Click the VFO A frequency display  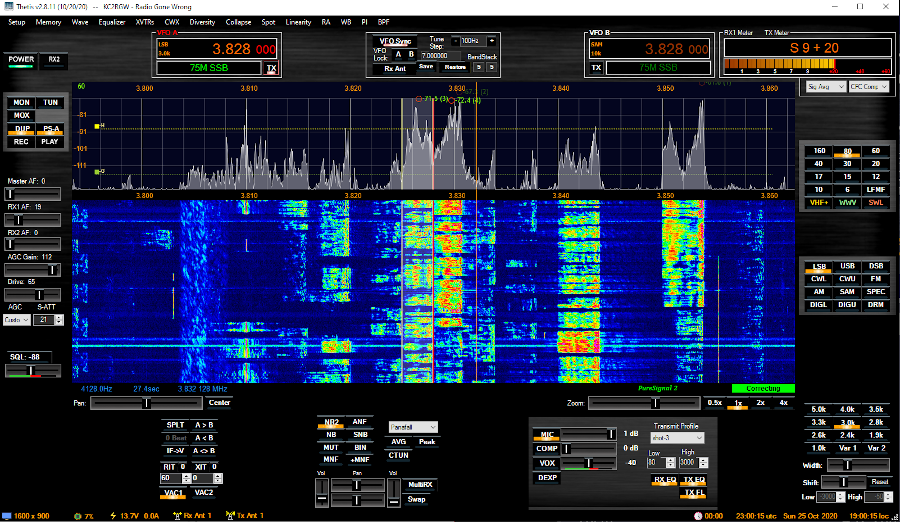[216, 49]
